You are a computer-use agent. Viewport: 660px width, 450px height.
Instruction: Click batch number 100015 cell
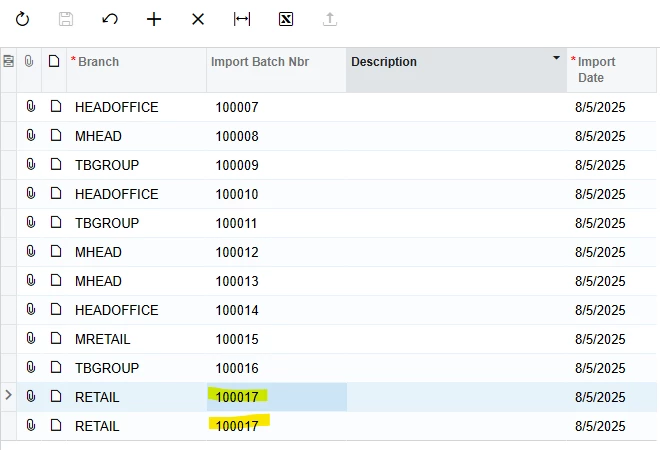[x=276, y=339]
